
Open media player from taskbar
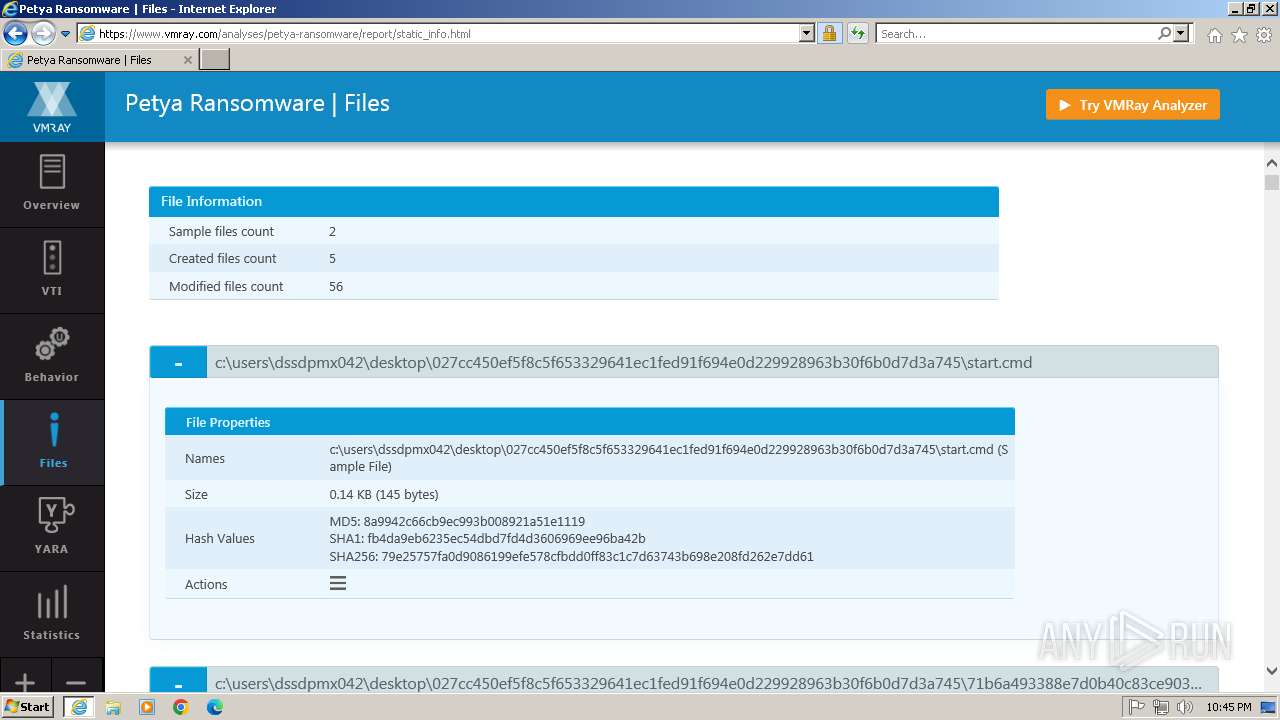pos(147,707)
